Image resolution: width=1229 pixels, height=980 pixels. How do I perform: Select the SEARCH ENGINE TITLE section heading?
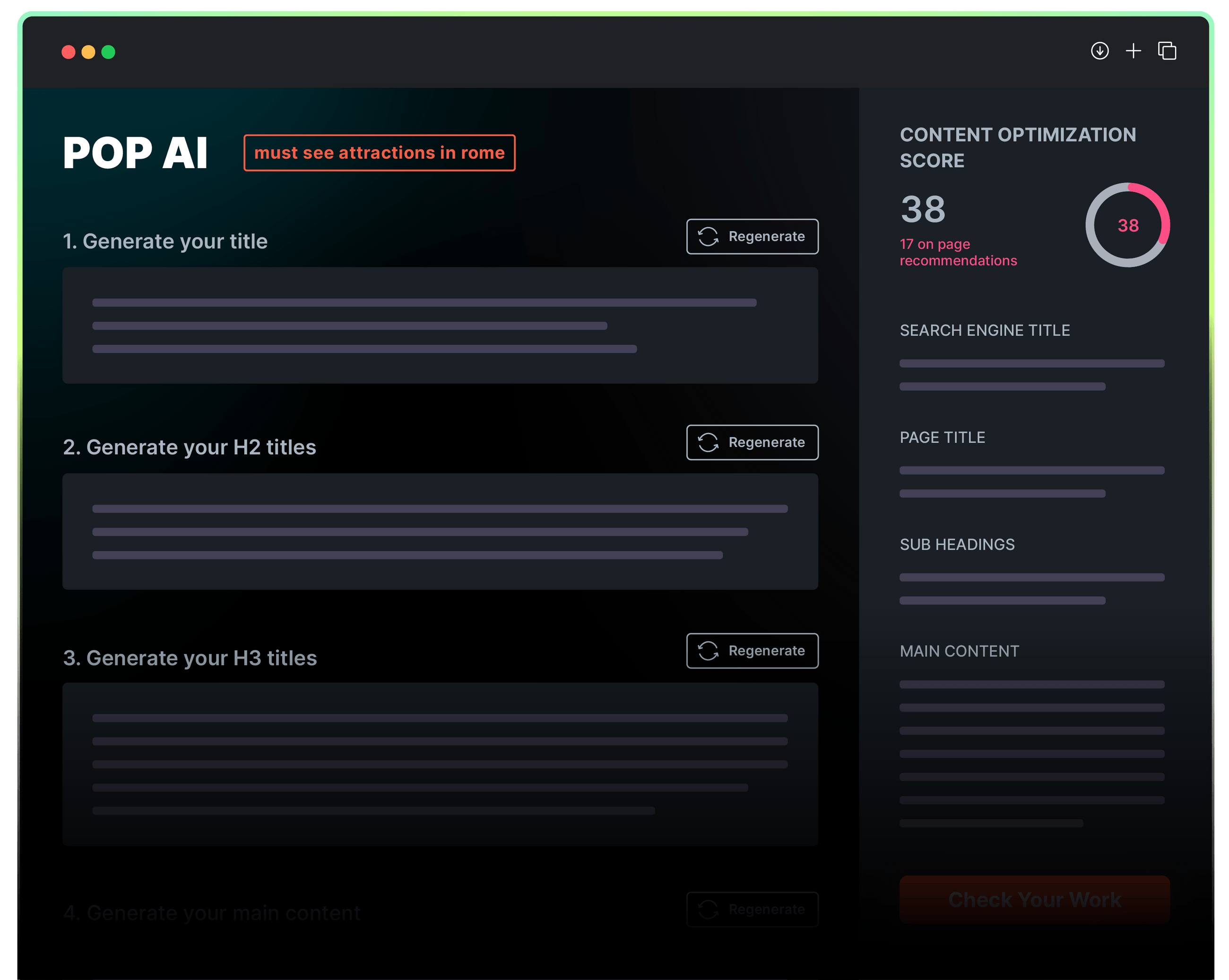tap(985, 330)
